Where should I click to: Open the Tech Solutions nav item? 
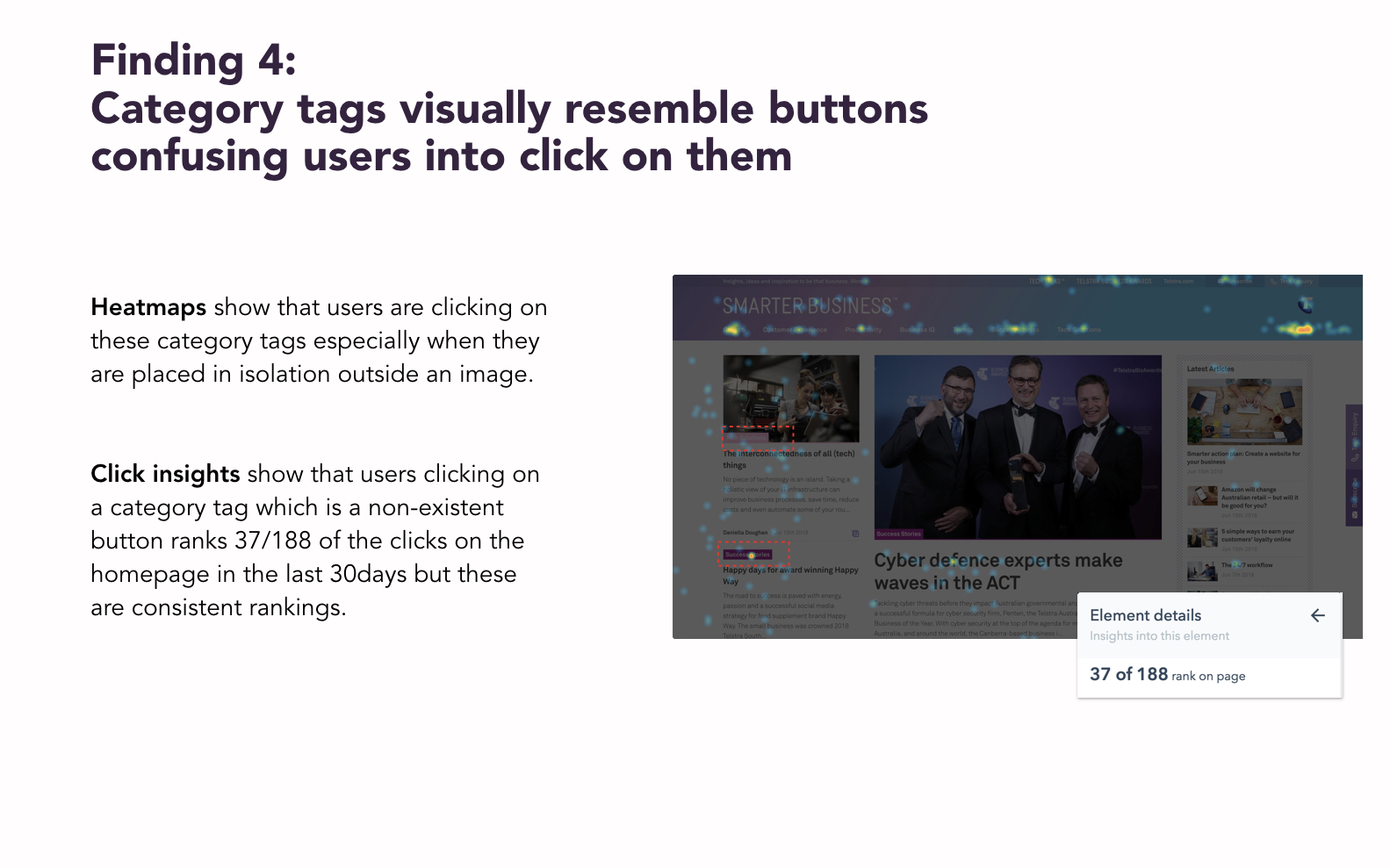pos(1079,330)
